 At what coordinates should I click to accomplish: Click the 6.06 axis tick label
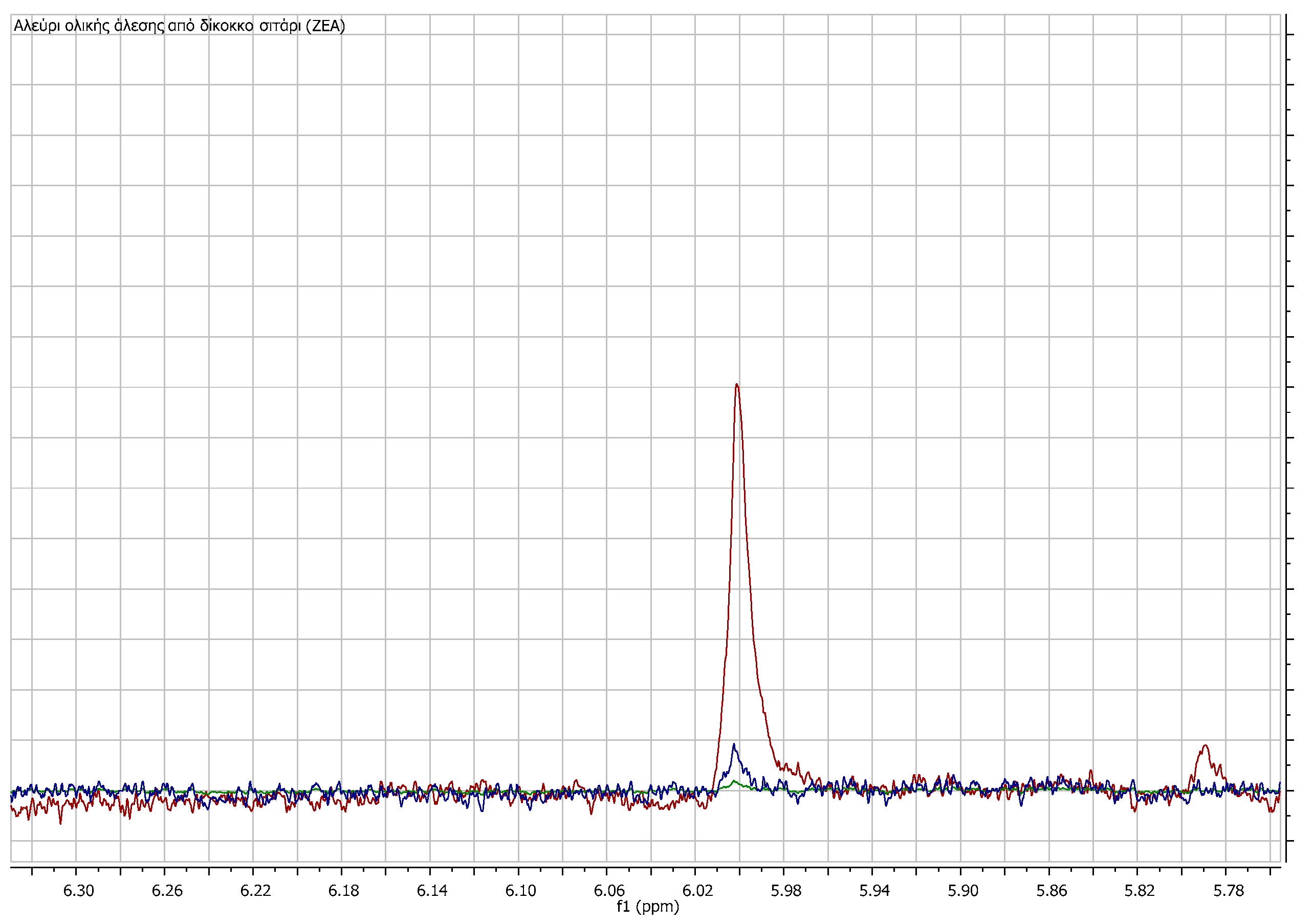coord(609,891)
